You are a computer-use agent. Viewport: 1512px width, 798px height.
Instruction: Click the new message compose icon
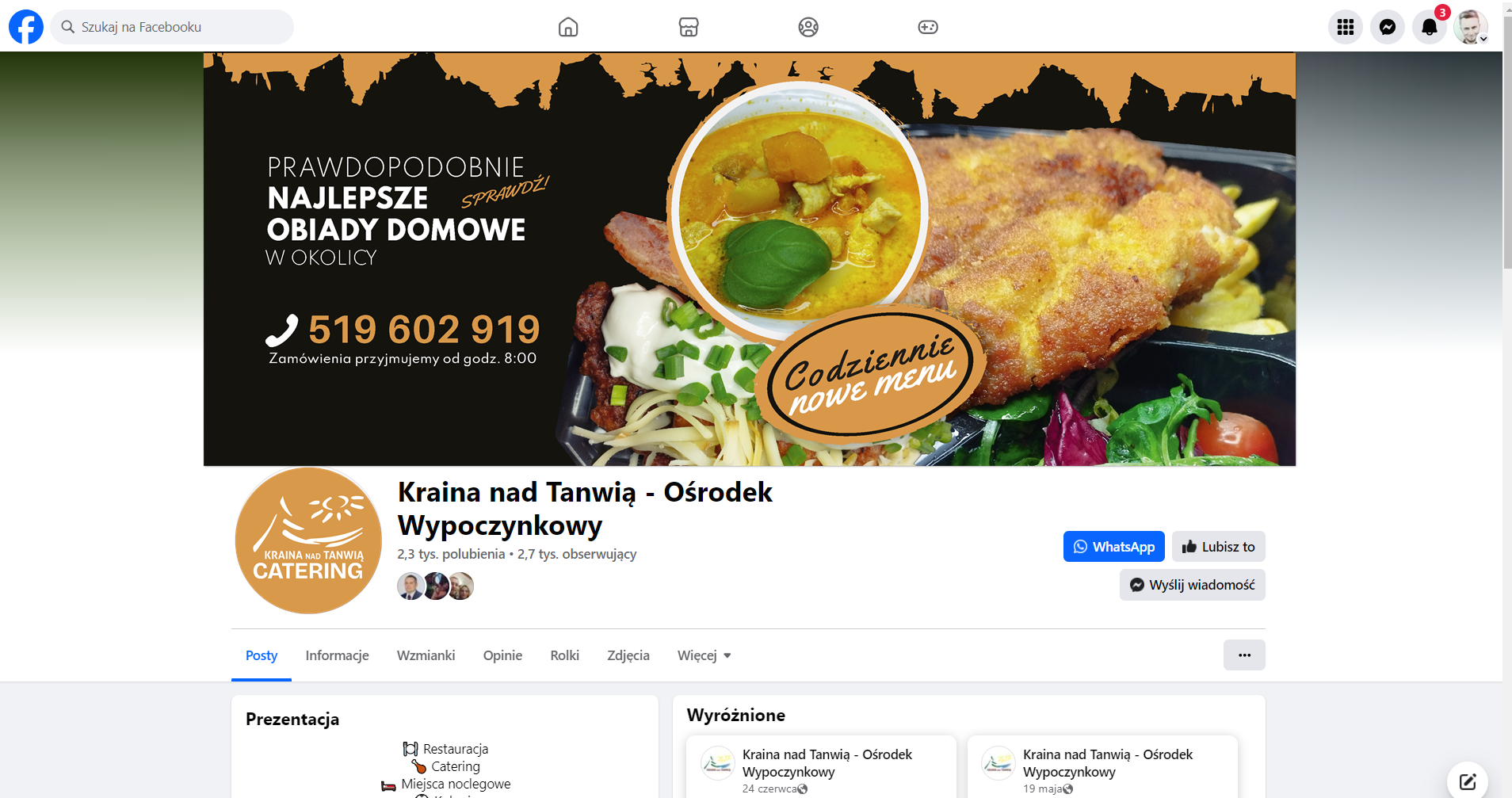(1468, 781)
